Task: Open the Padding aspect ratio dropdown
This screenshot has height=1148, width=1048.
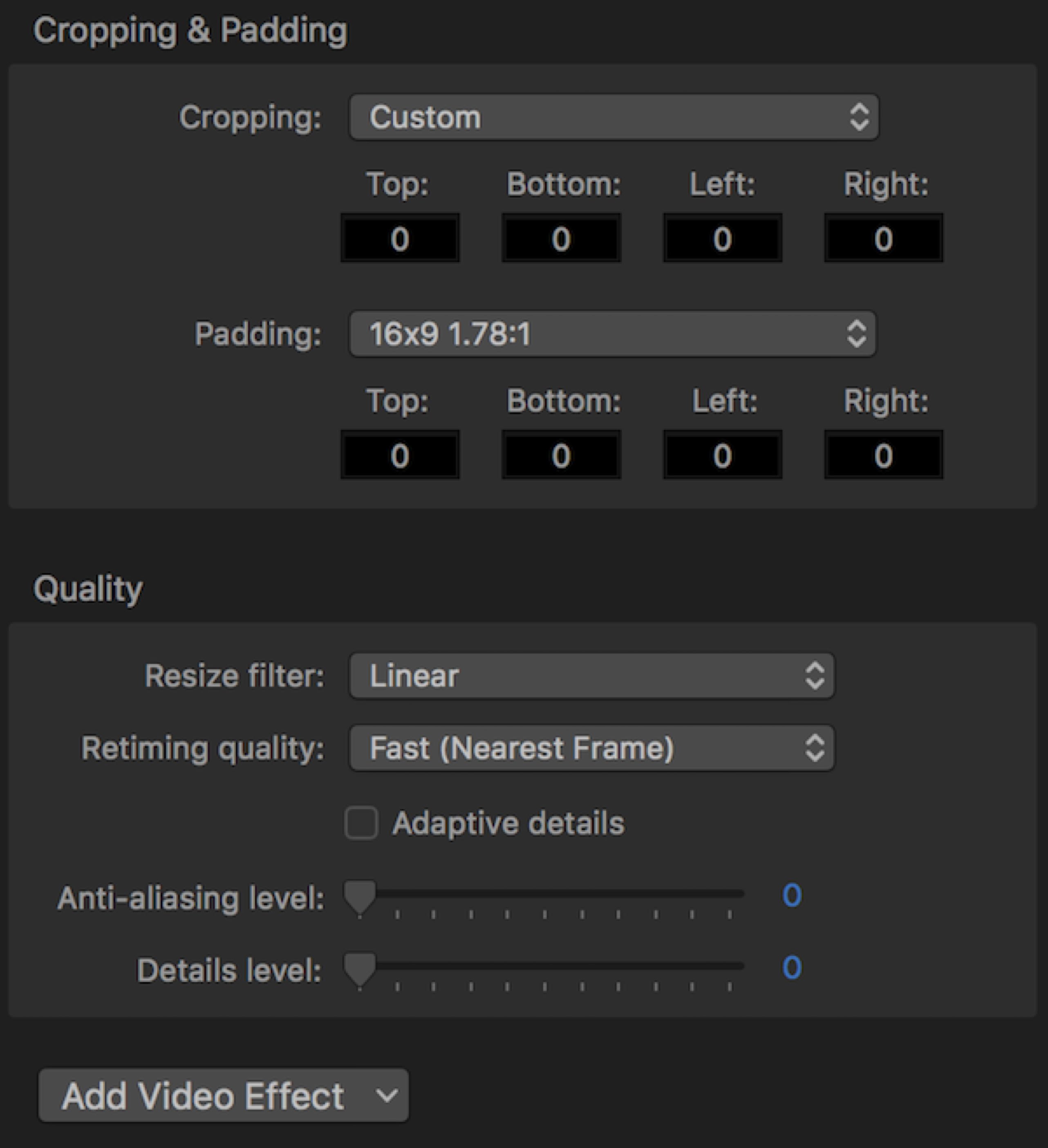Action: tap(612, 334)
